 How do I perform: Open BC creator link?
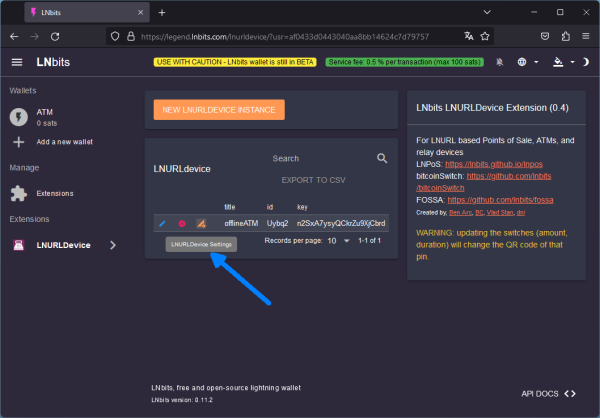click(x=479, y=212)
